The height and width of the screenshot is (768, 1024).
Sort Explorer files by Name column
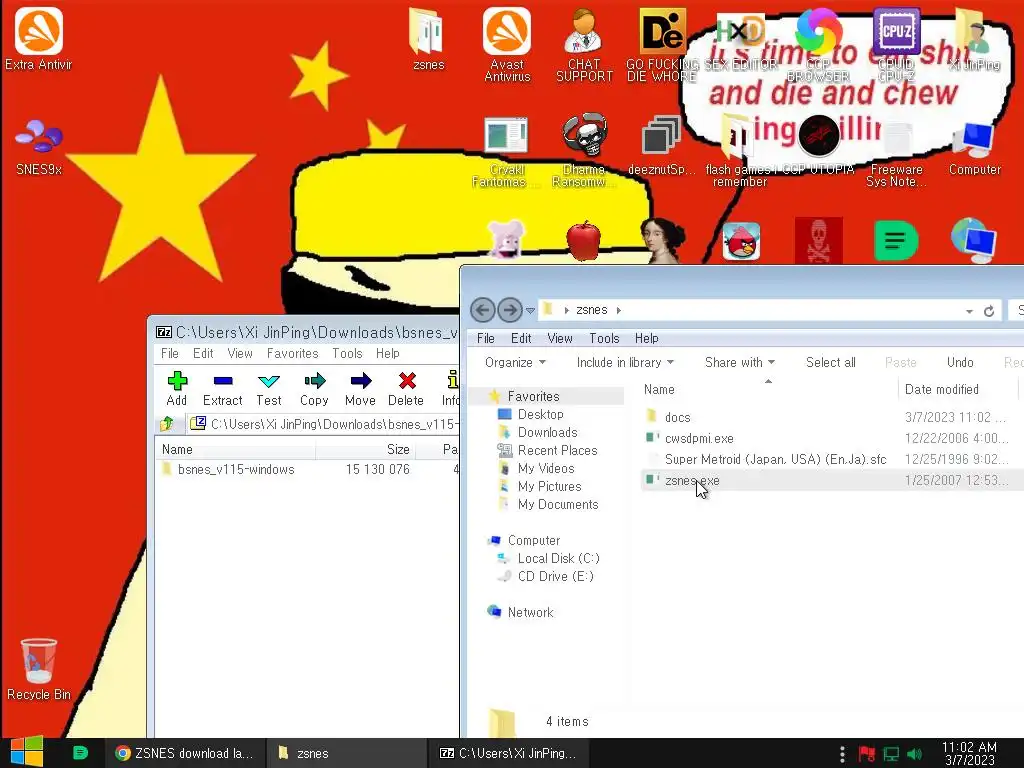767,389
